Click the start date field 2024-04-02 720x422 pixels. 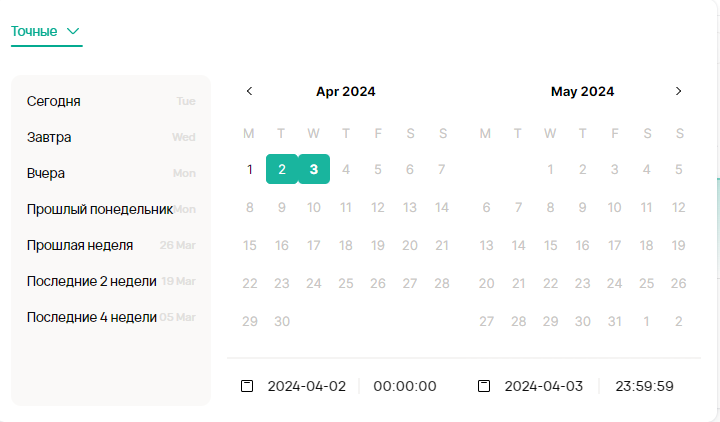coord(307,386)
